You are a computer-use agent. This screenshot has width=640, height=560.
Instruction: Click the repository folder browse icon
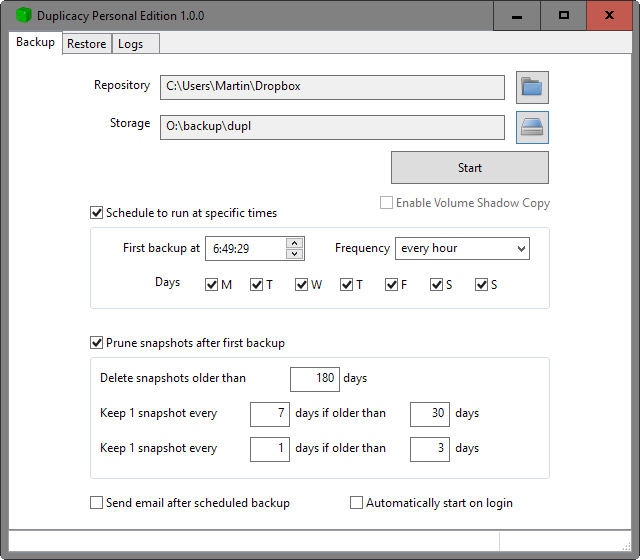point(532,87)
